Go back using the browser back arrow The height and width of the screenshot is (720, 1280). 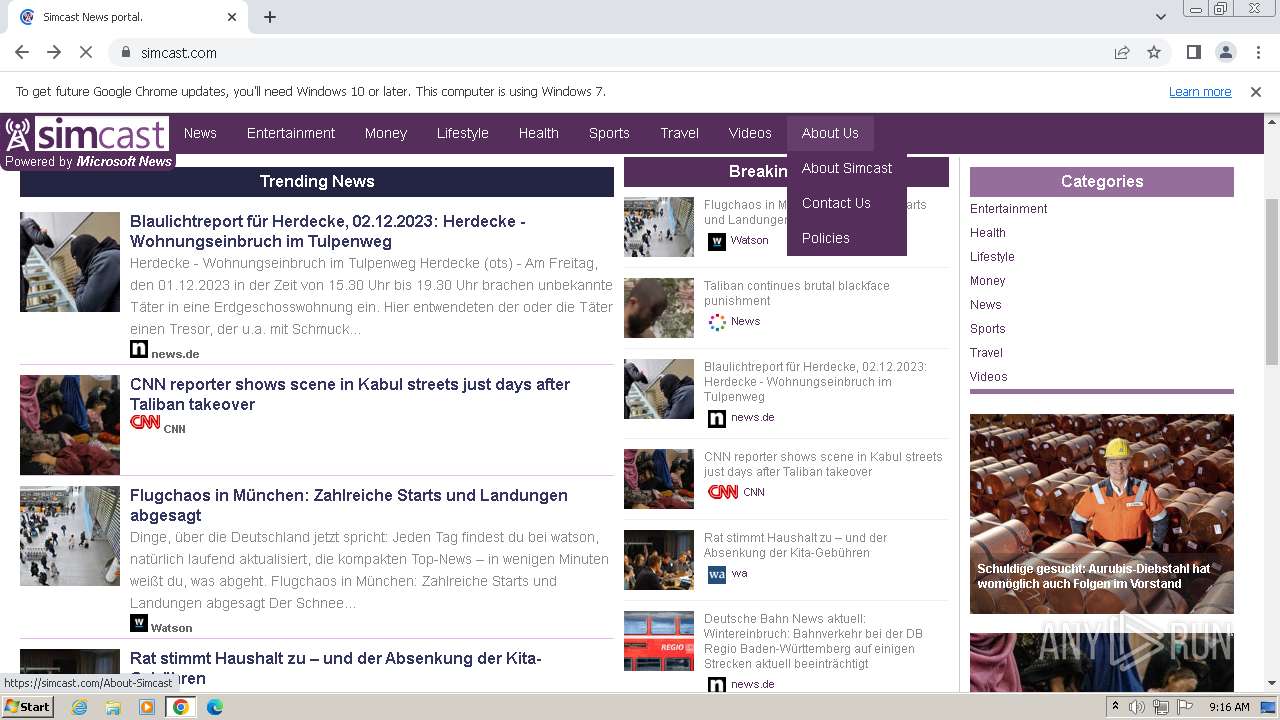click(x=22, y=52)
